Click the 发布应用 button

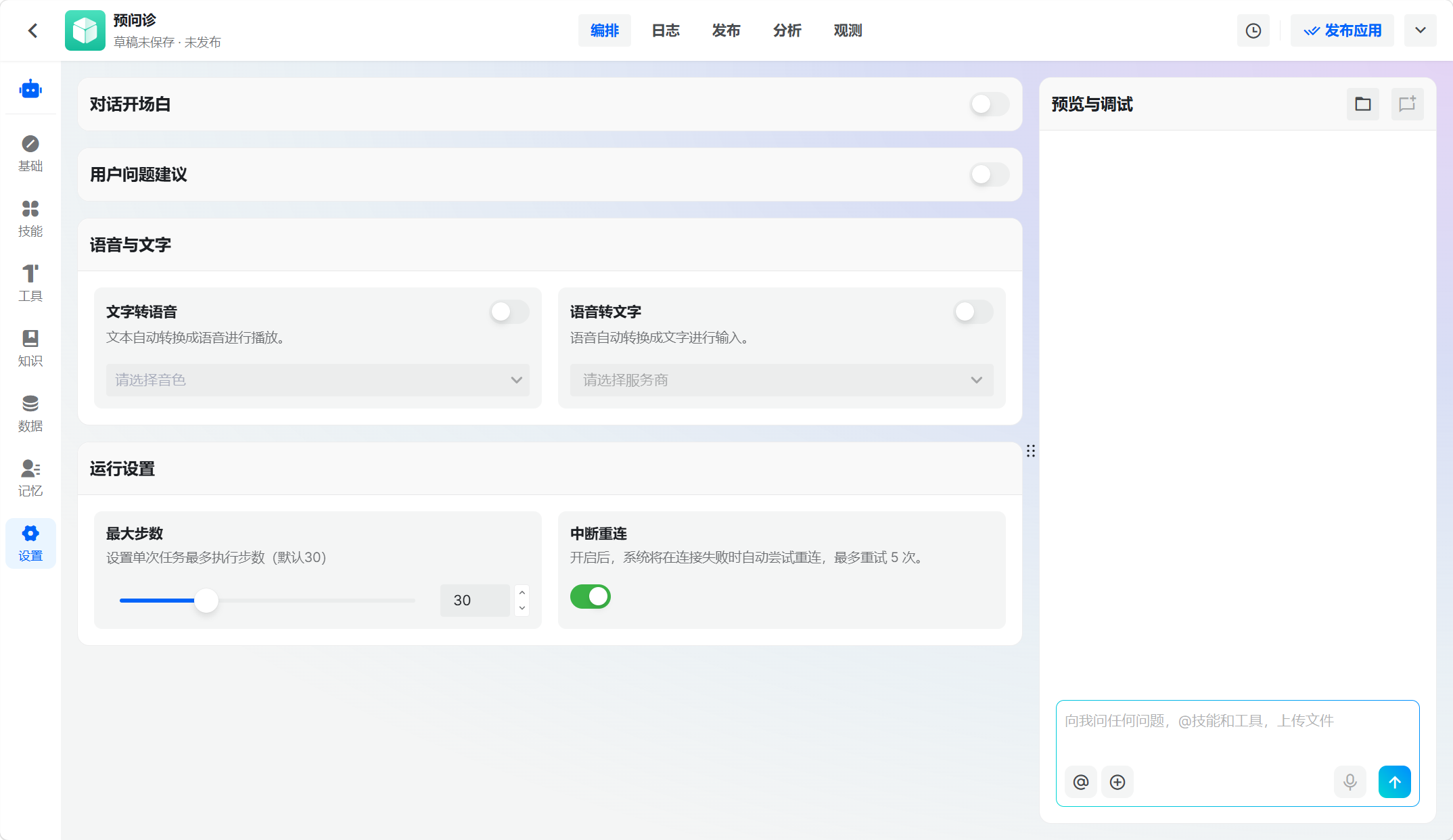point(1342,30)
